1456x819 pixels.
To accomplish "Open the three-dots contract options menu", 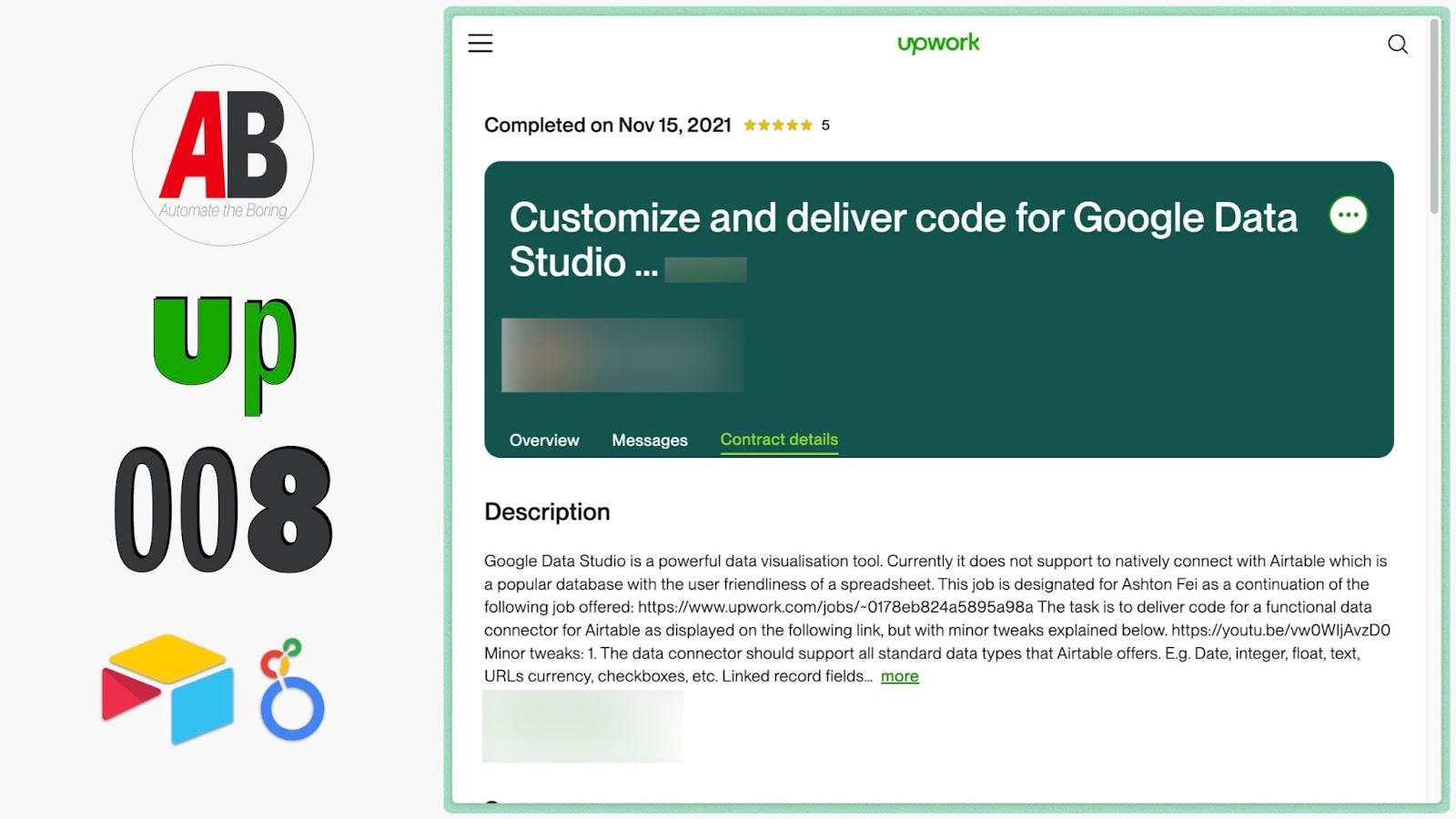I will (1349, 216).
